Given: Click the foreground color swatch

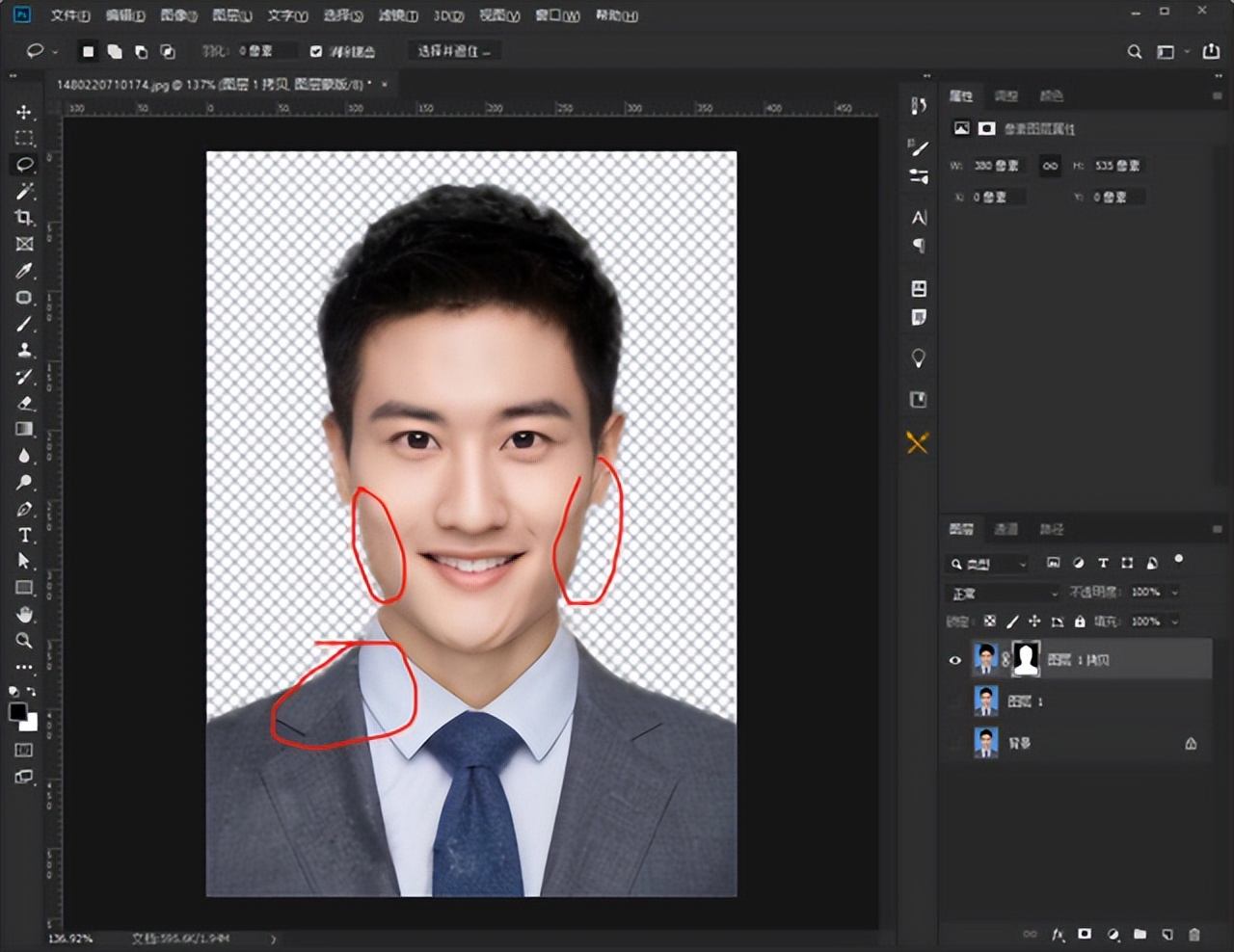Looking at the screenshot, I should [x=17, y=712].
